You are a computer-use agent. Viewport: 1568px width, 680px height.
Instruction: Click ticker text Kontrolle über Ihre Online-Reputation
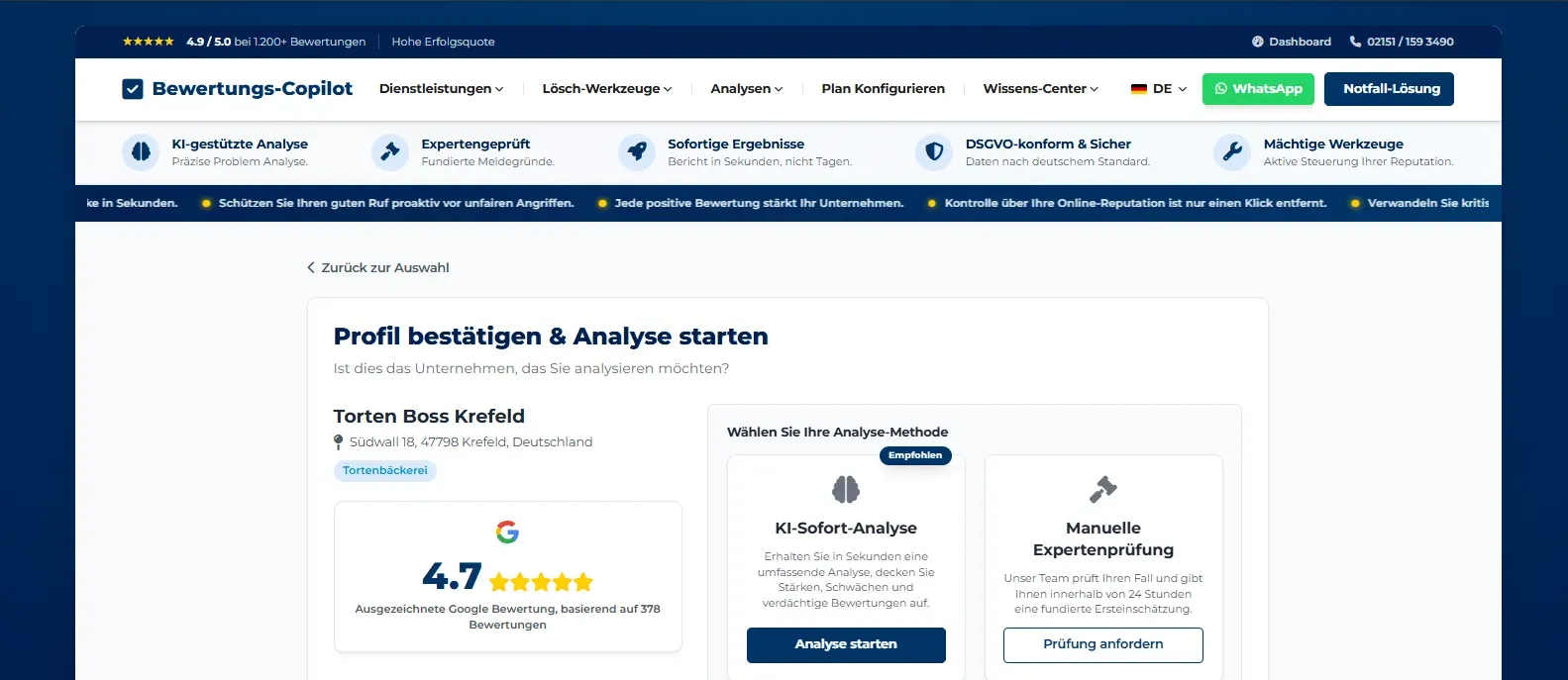point(1135,203)
